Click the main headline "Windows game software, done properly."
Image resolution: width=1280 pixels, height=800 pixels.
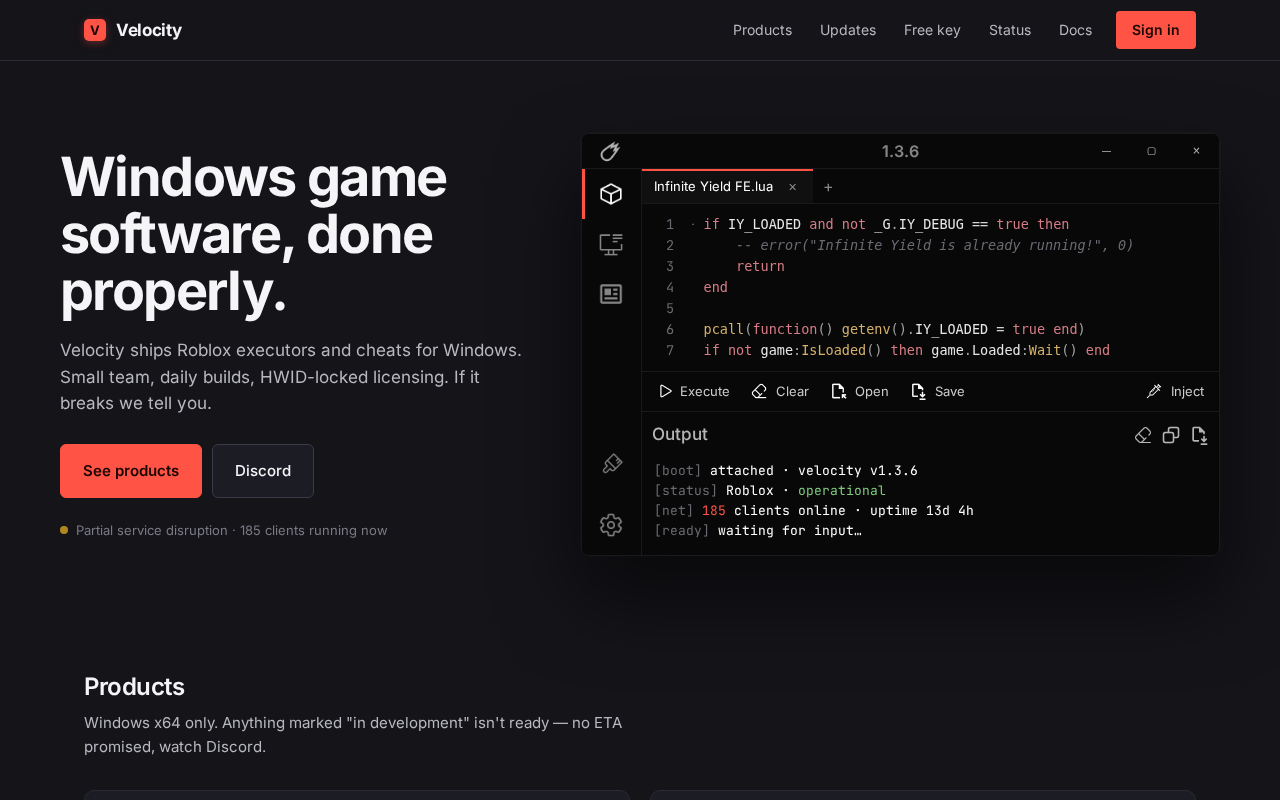click(254, 234)
